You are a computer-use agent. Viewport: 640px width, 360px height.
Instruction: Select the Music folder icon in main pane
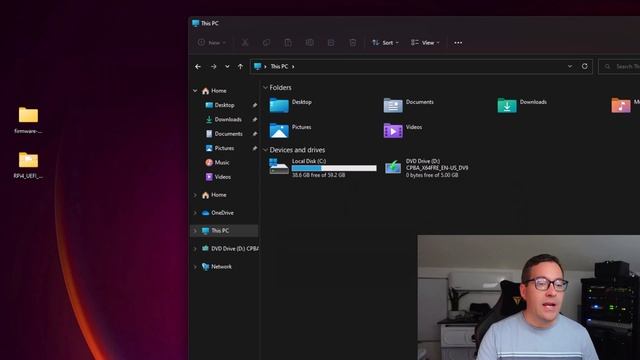621,105
